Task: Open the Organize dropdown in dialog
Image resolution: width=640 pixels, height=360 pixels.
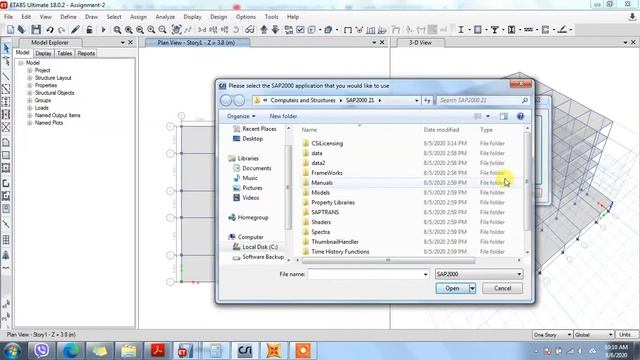Action: coord(241,116)
